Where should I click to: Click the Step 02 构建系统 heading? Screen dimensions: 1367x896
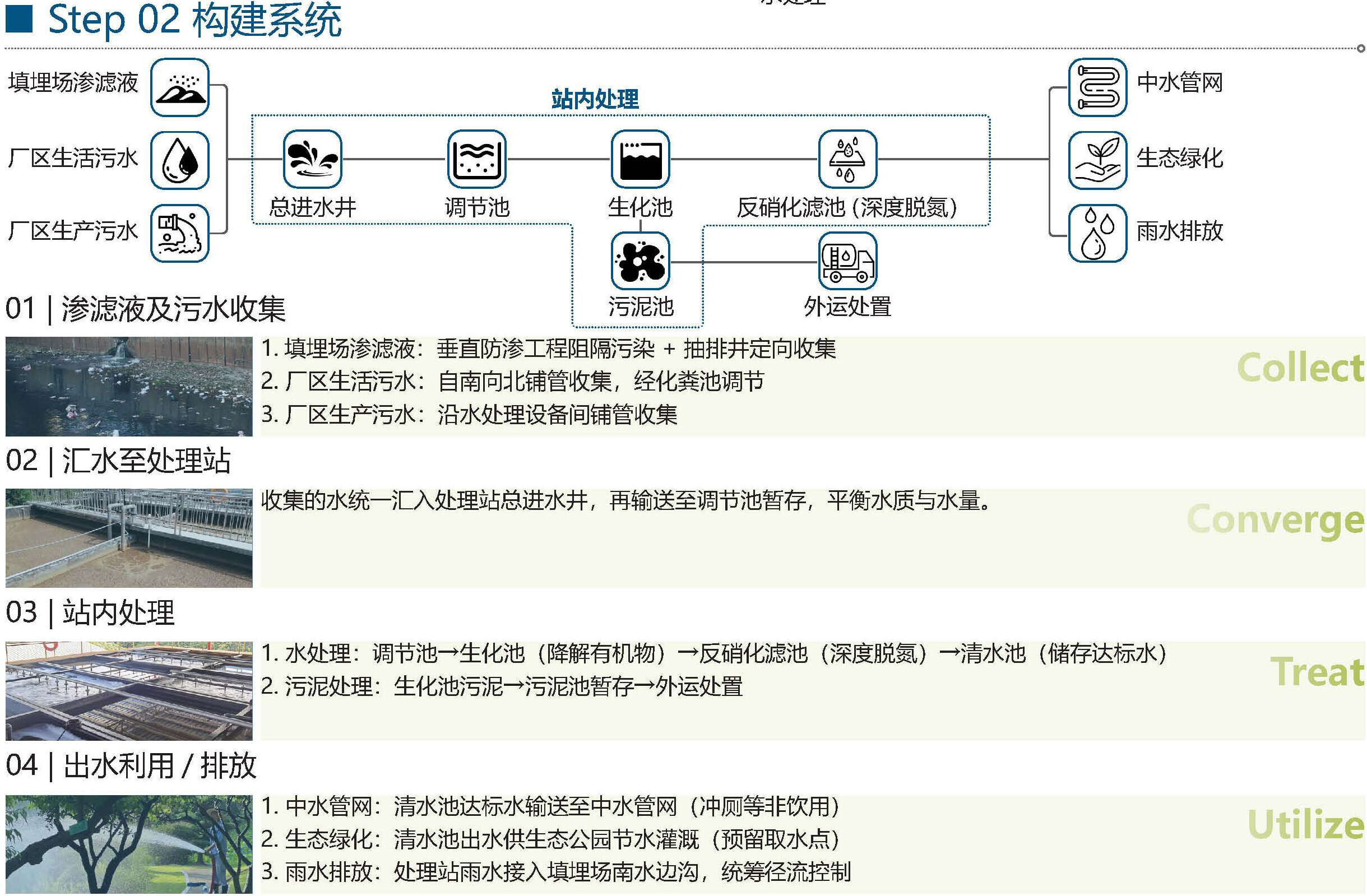[194, 20]
